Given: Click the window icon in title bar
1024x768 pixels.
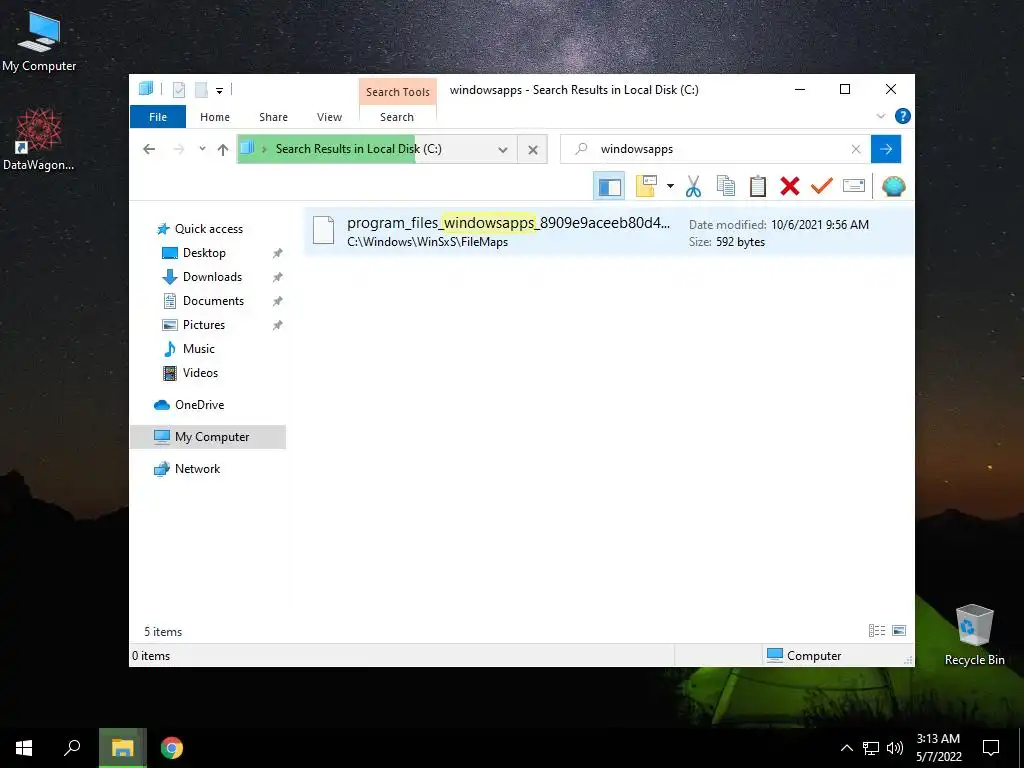Looking at the screenshot, I should pos(146,89).
